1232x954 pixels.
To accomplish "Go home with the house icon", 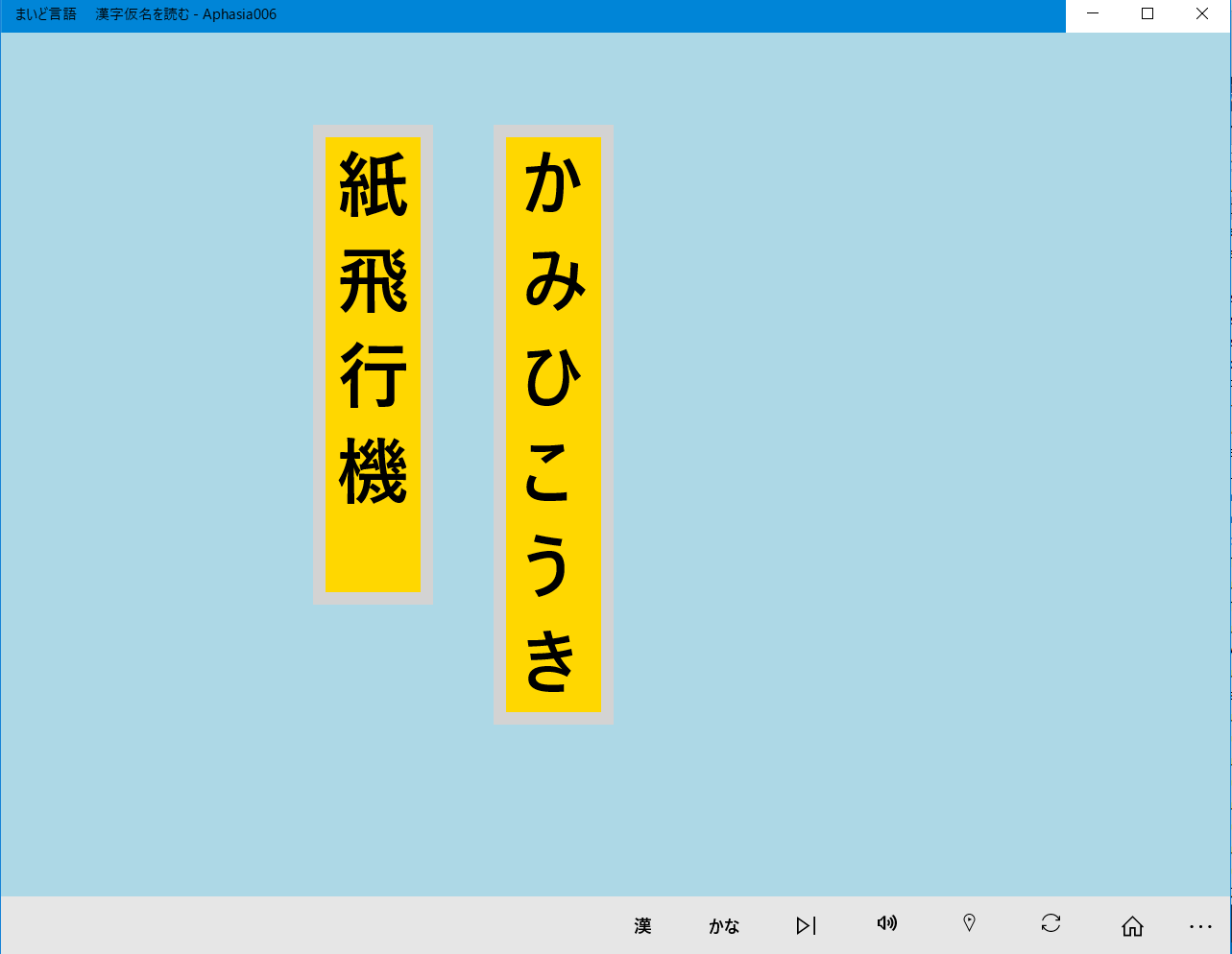I will (1132, 925).
